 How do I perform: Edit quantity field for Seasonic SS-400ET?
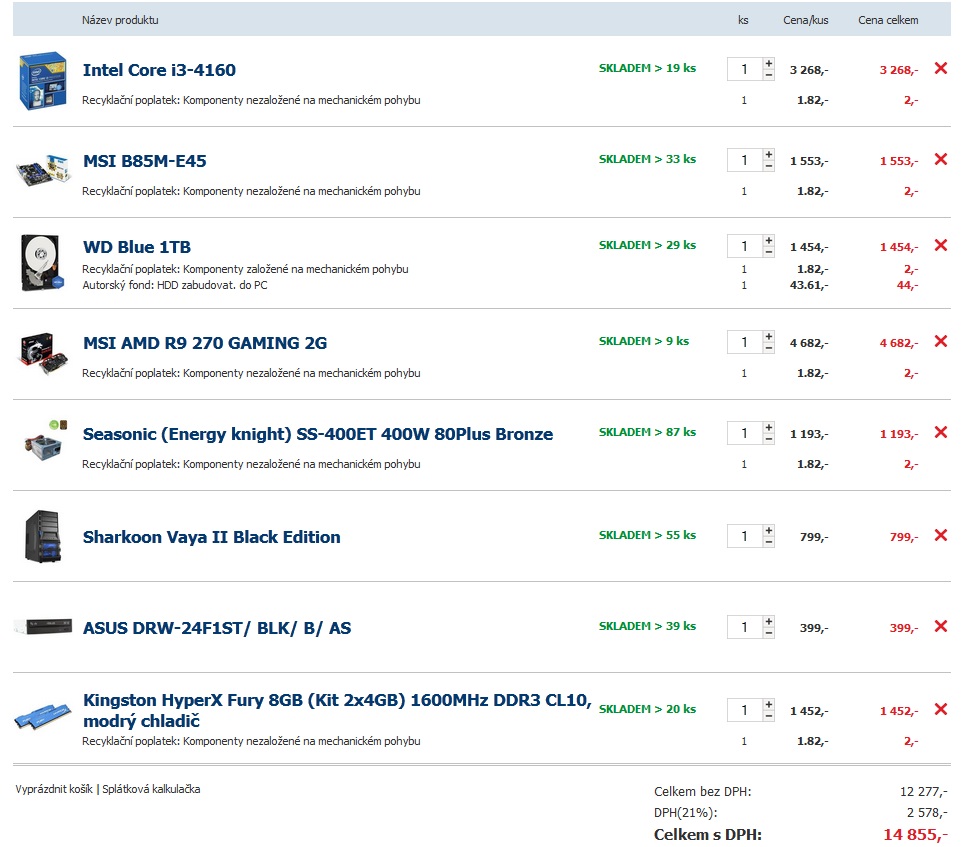pos(745,434)
